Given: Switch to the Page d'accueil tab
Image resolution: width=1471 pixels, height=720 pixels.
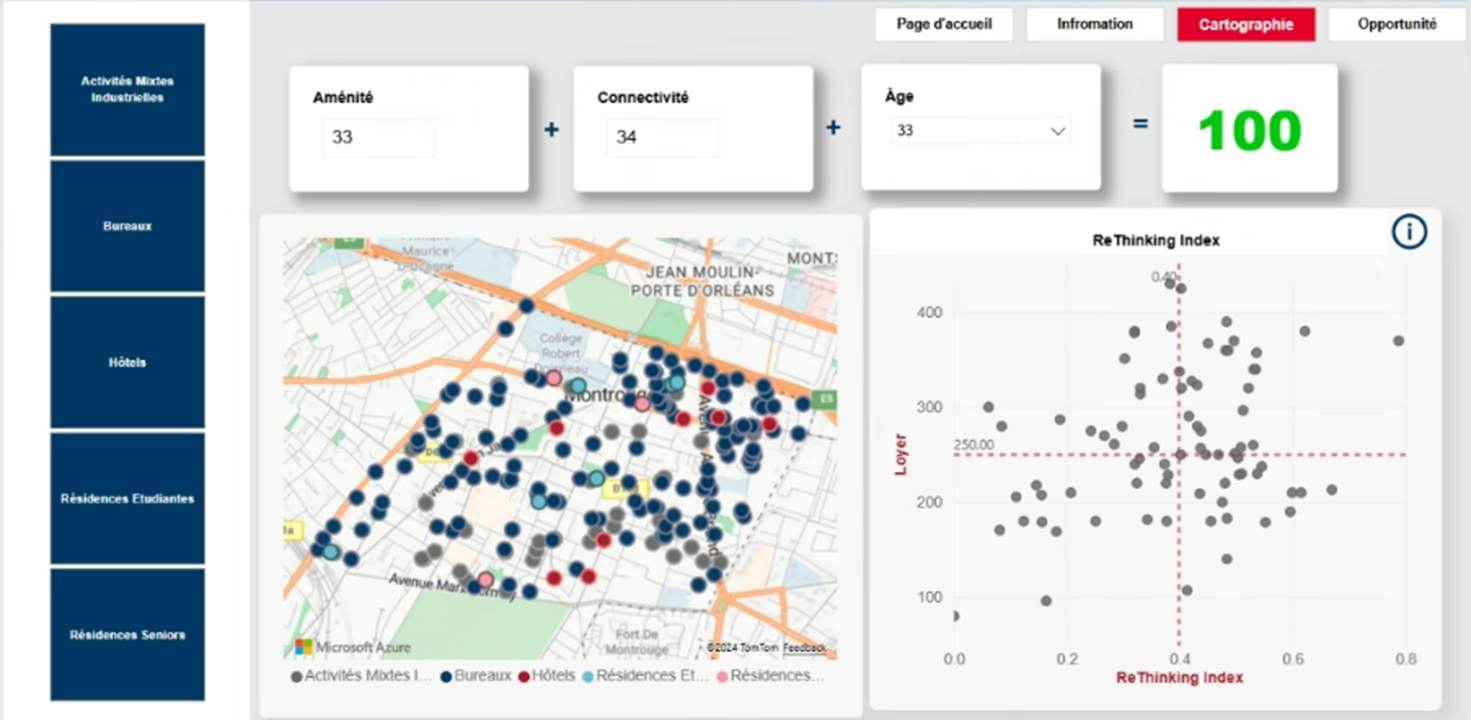Looking at the screenshot, I should pos(943,24).
